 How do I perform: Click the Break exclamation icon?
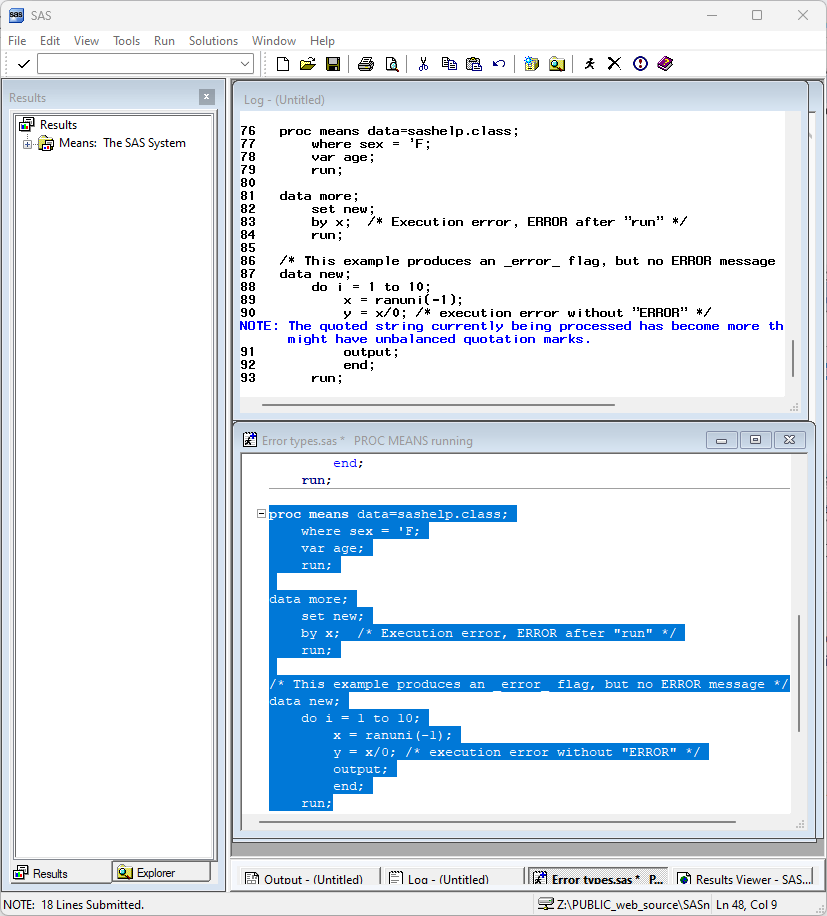pos(640,64)
